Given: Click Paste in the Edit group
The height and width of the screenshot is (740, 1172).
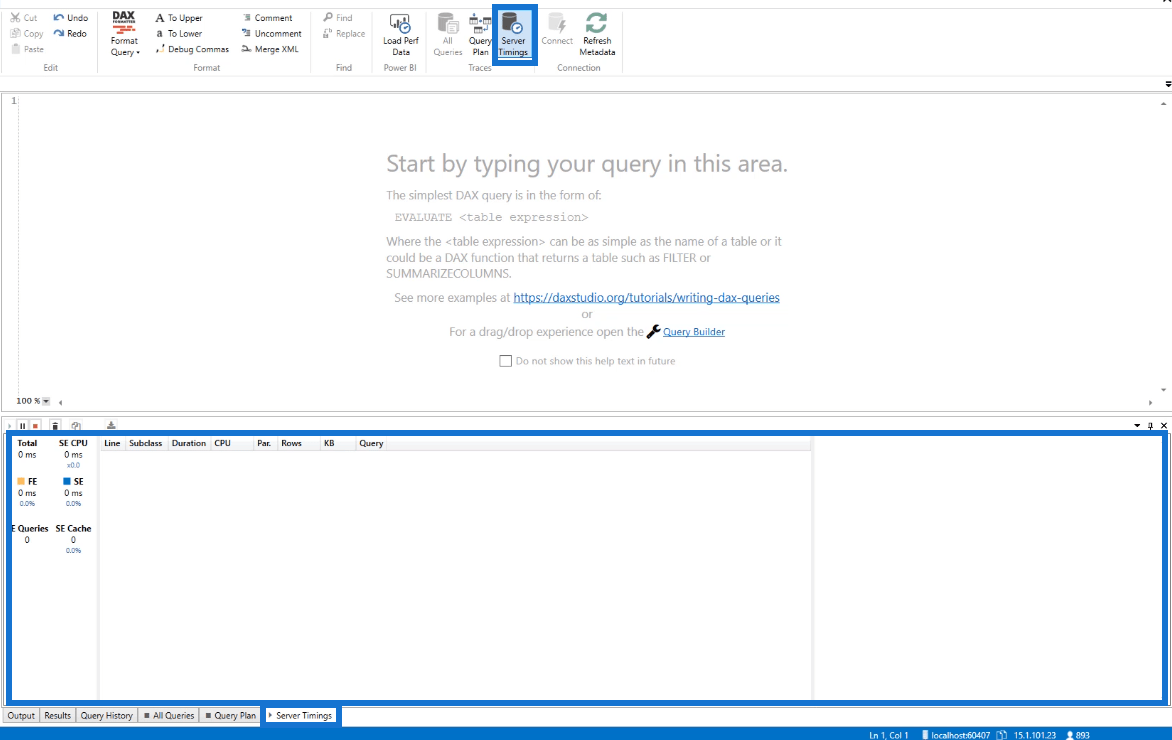Looking at the screenshot, I should coord(28,49).
